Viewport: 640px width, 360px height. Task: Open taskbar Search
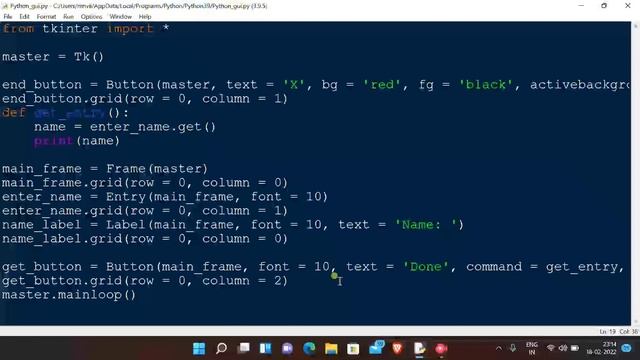point(221,349)
